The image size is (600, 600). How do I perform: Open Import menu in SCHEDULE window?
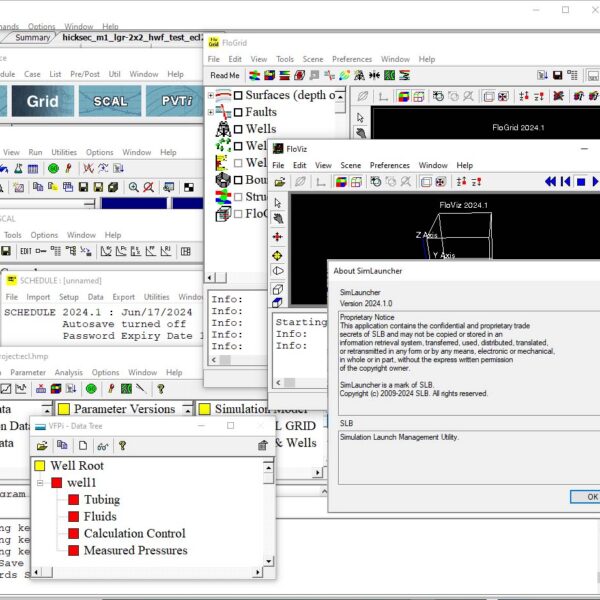click(38, 297)
